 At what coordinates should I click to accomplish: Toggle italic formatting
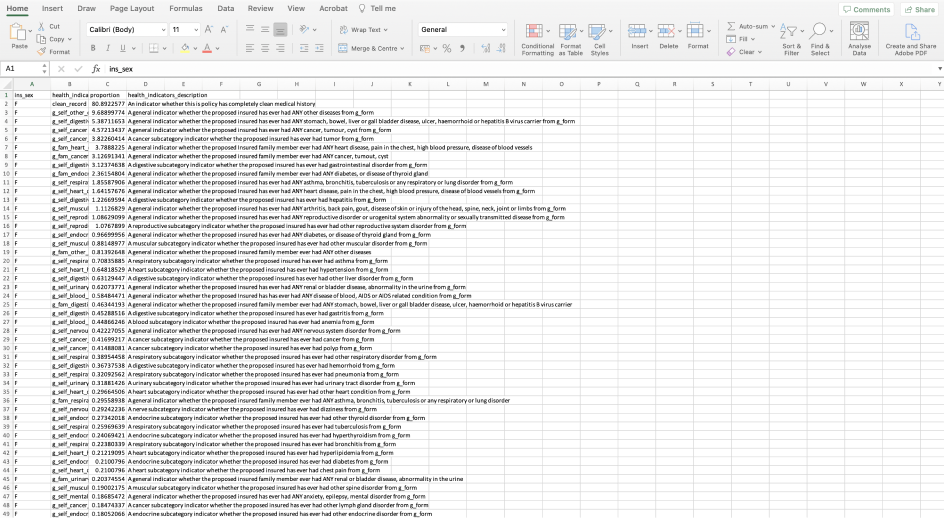coord(110,48)
